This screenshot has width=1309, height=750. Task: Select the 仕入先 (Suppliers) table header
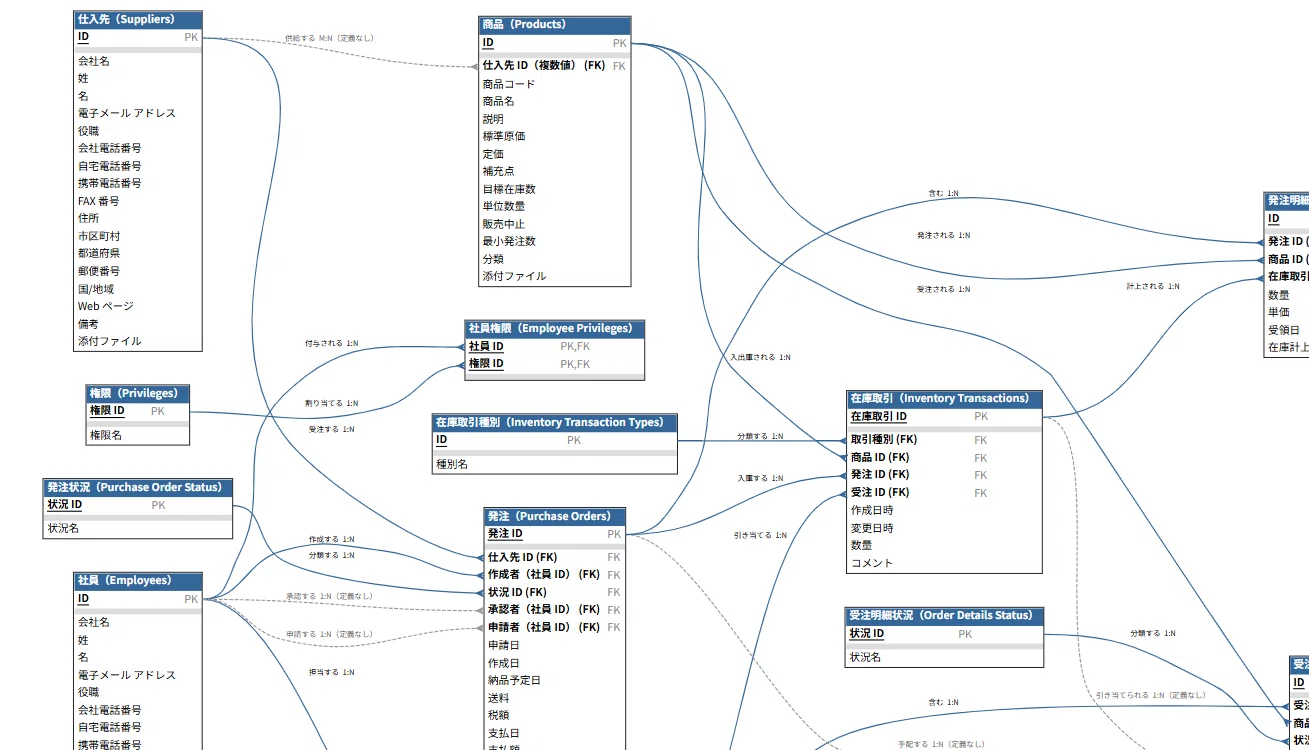[138, 19]
